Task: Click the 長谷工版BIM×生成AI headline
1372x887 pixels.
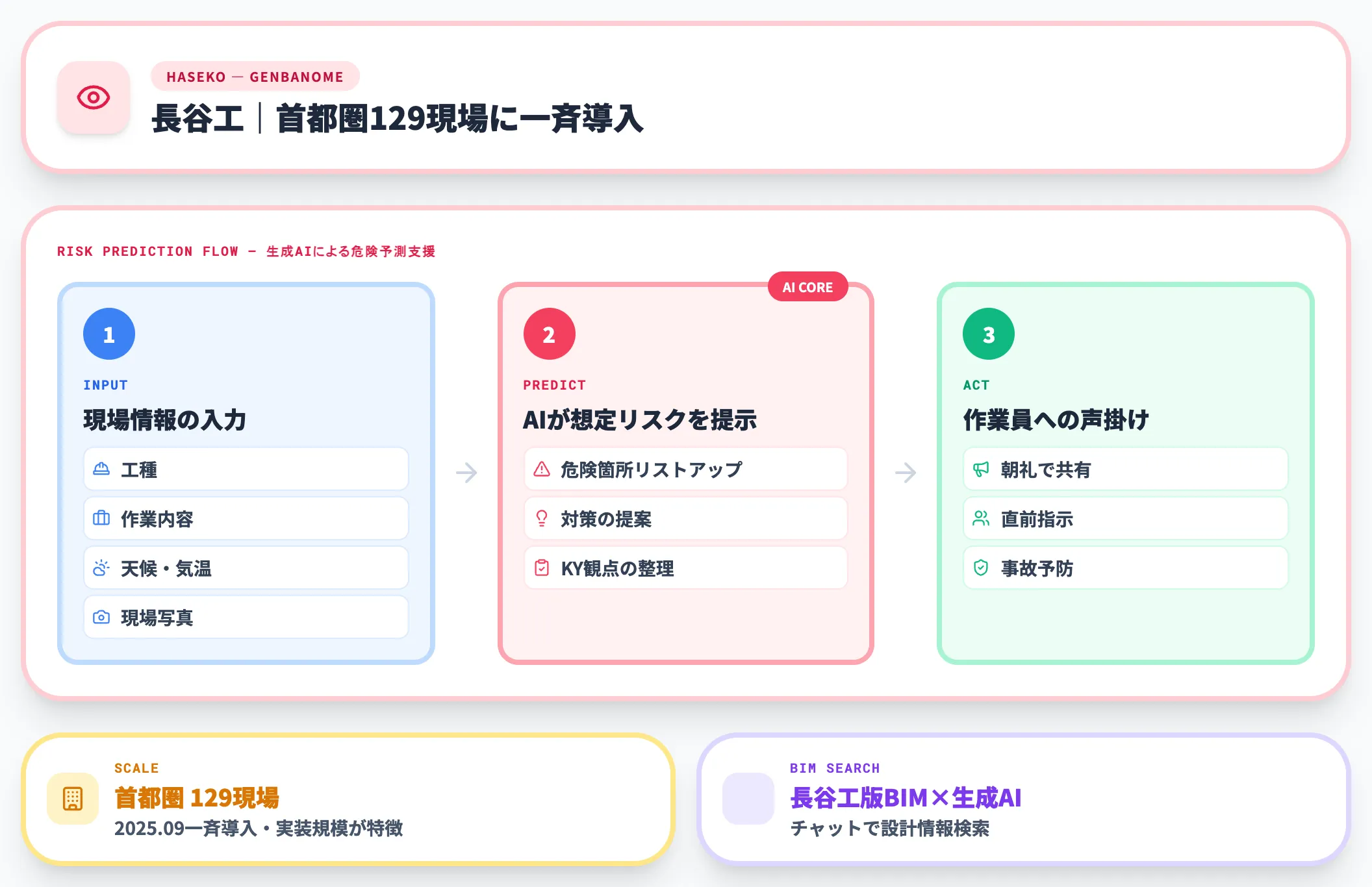Action: pyautogui.click(x=906, y=798)
